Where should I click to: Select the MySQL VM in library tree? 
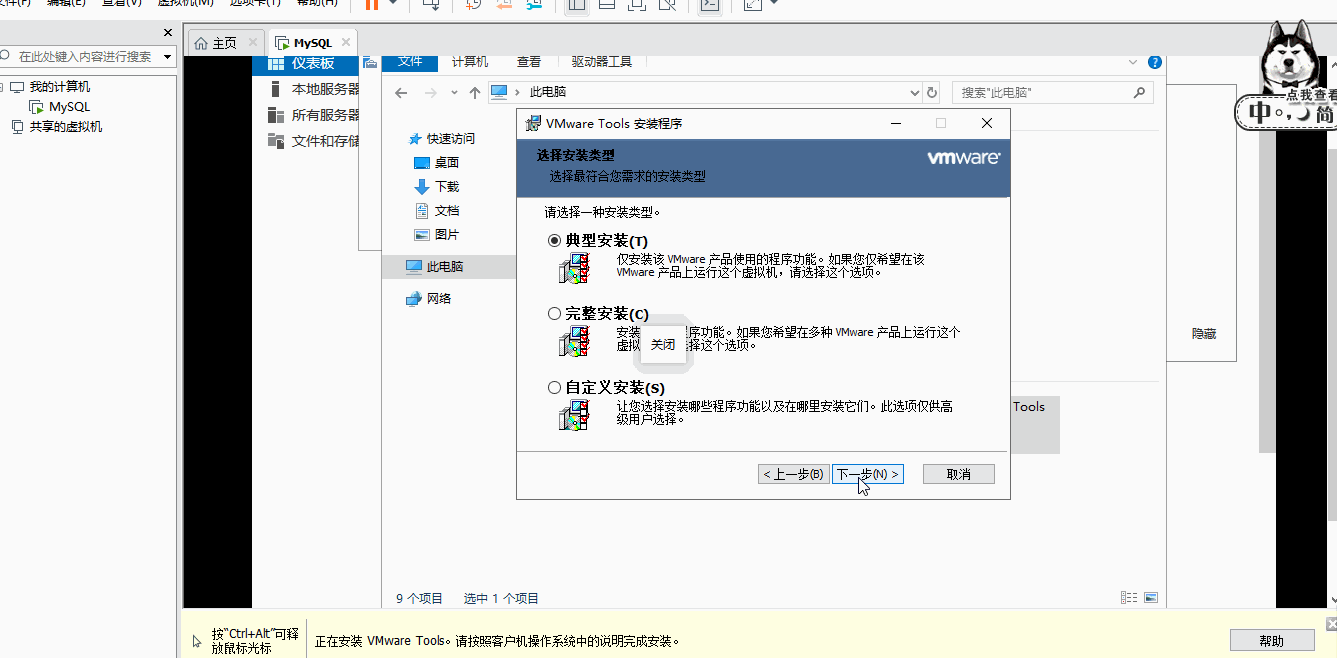coord(69,107)
